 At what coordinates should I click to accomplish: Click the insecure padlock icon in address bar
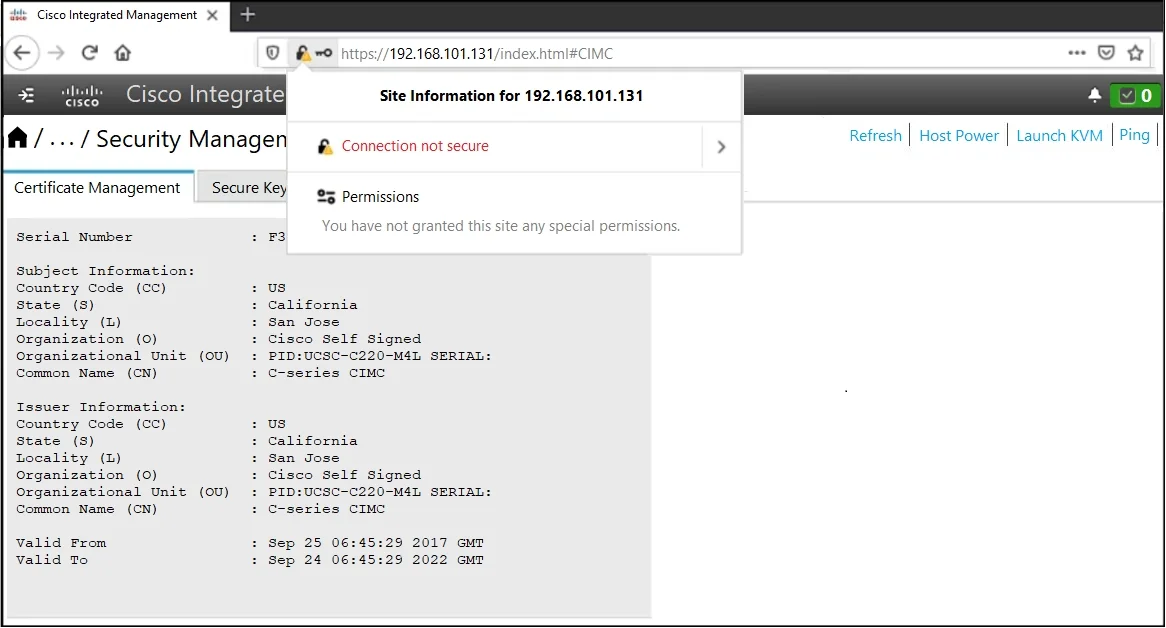point(302,53)
